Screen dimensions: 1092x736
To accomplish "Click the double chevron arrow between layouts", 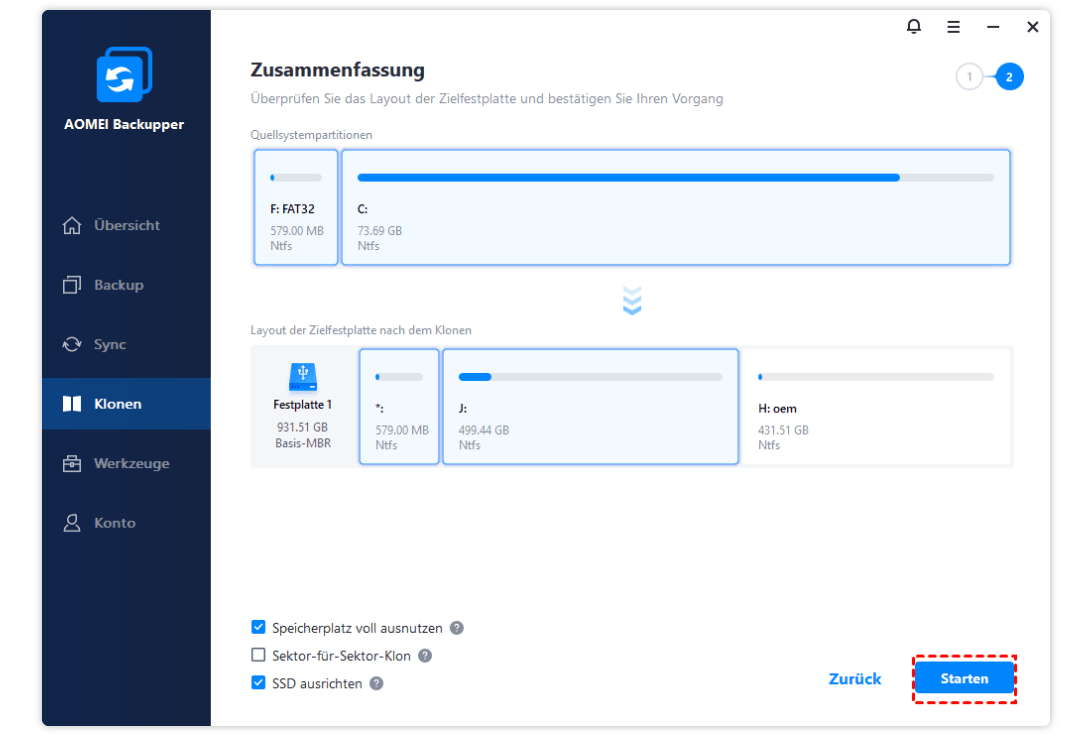I will coord(632,301).
